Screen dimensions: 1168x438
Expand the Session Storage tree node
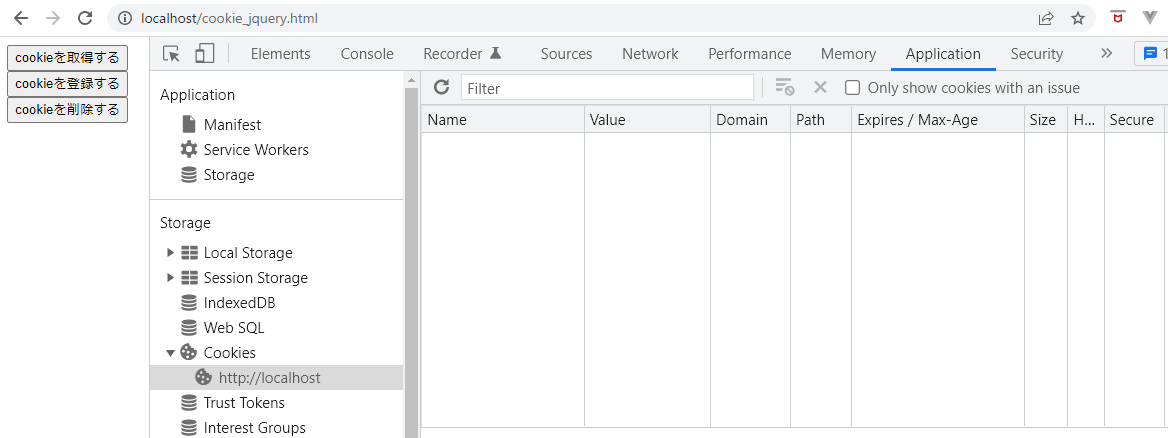pos(171,278)
